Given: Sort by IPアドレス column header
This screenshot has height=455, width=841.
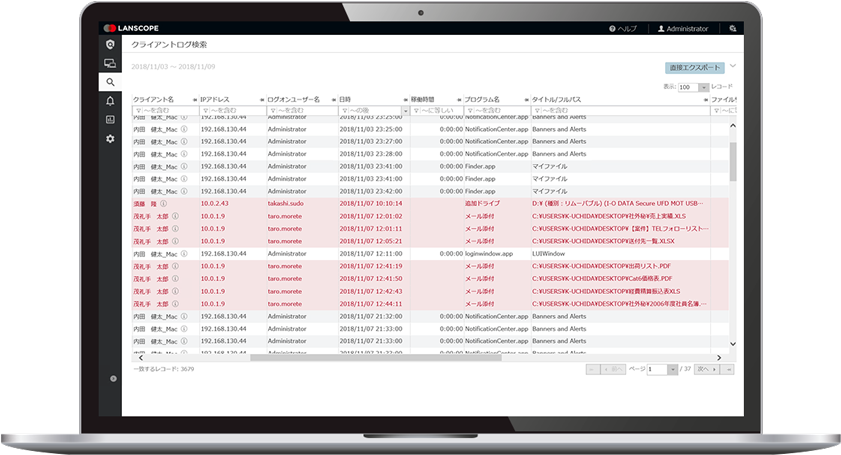Looking at the screenshot, I should click(215, 100).
